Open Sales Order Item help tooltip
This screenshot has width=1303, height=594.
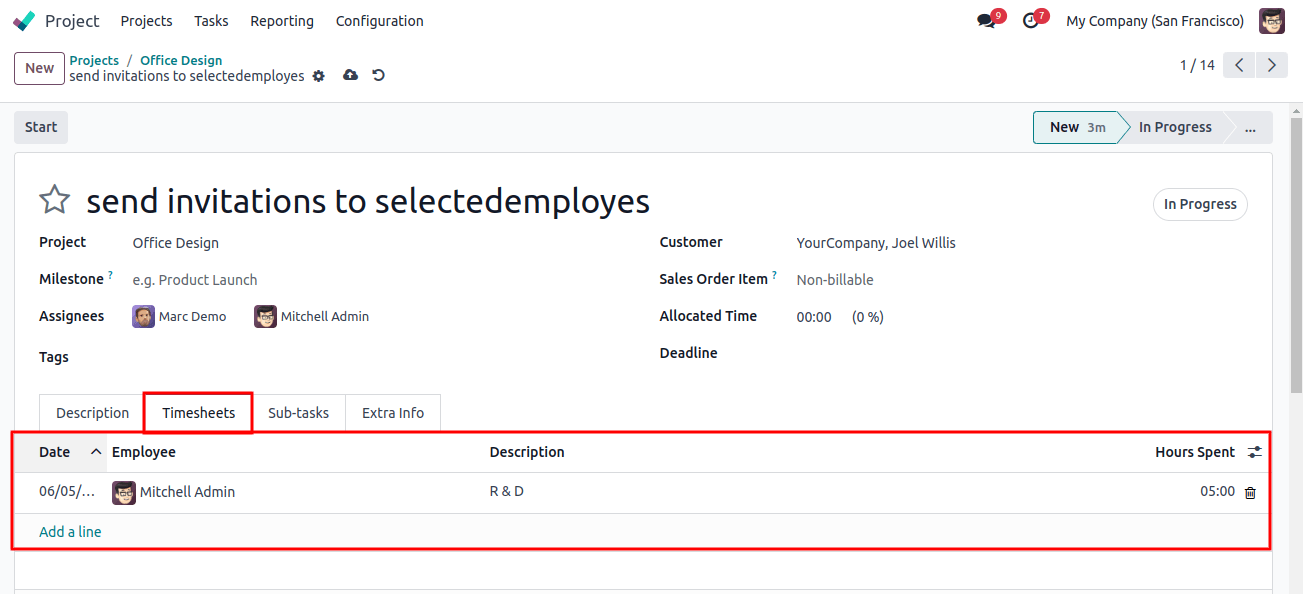(774, 275)
